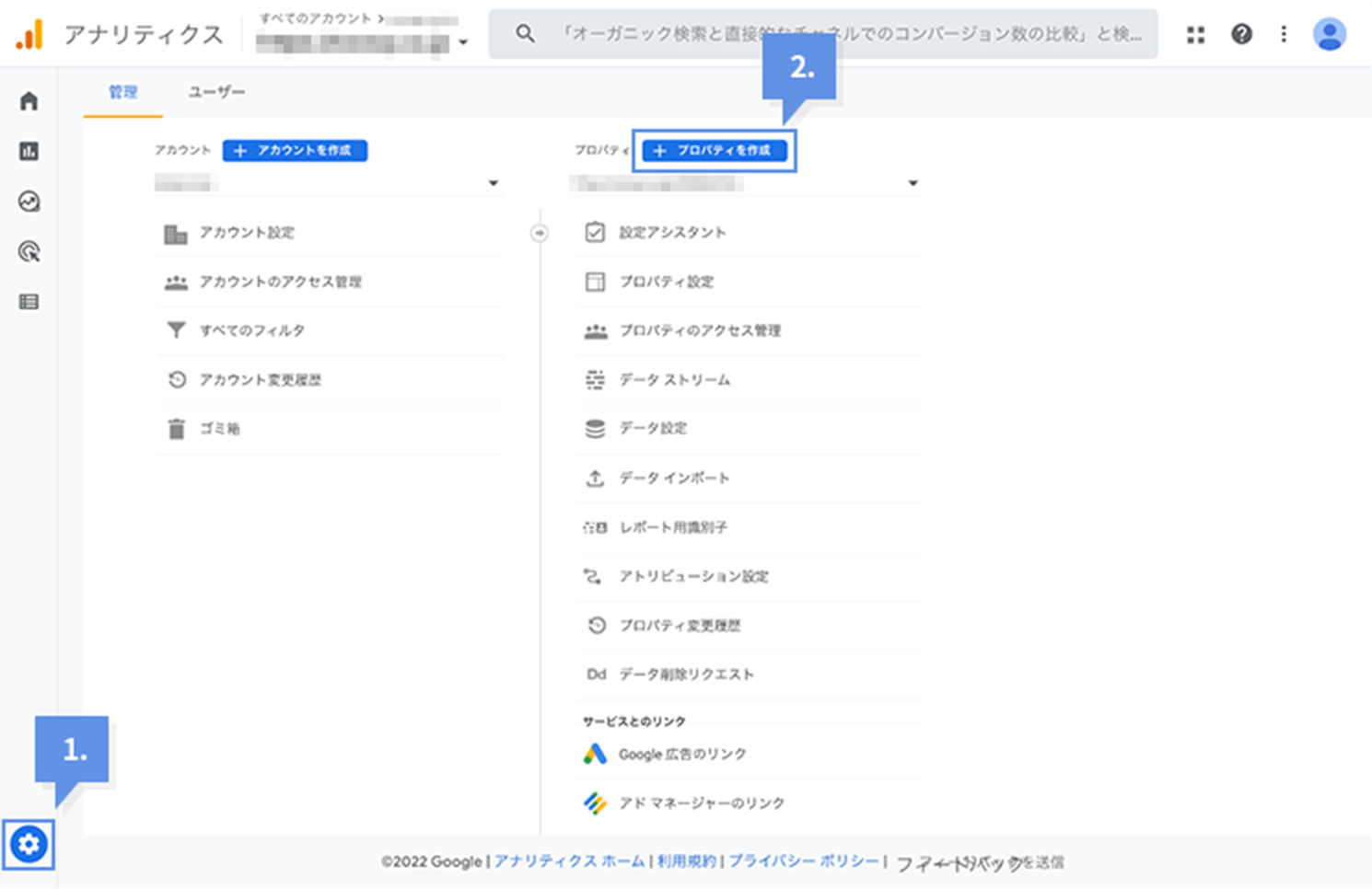
Task: Open the プライバシー ポリシー footer link
Action: coord(804,861)
